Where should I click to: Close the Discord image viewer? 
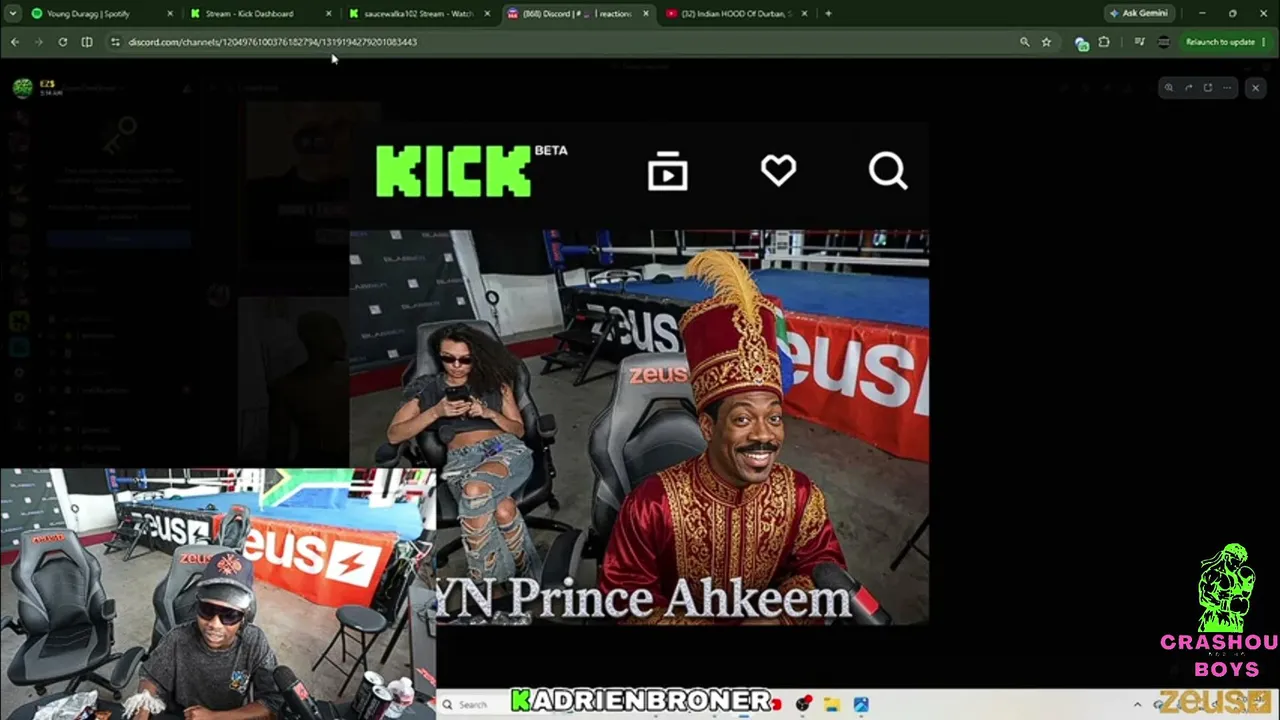click(1255, 88)
